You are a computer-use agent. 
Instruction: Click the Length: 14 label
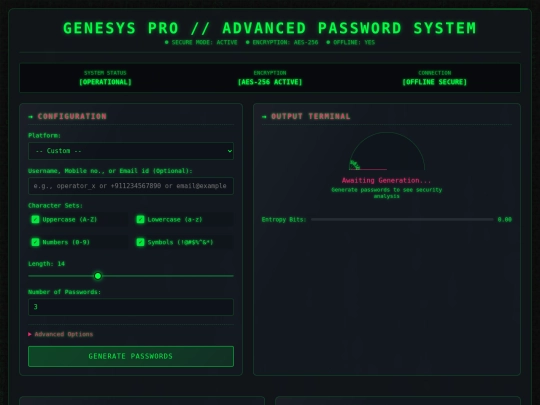[46, 264]
